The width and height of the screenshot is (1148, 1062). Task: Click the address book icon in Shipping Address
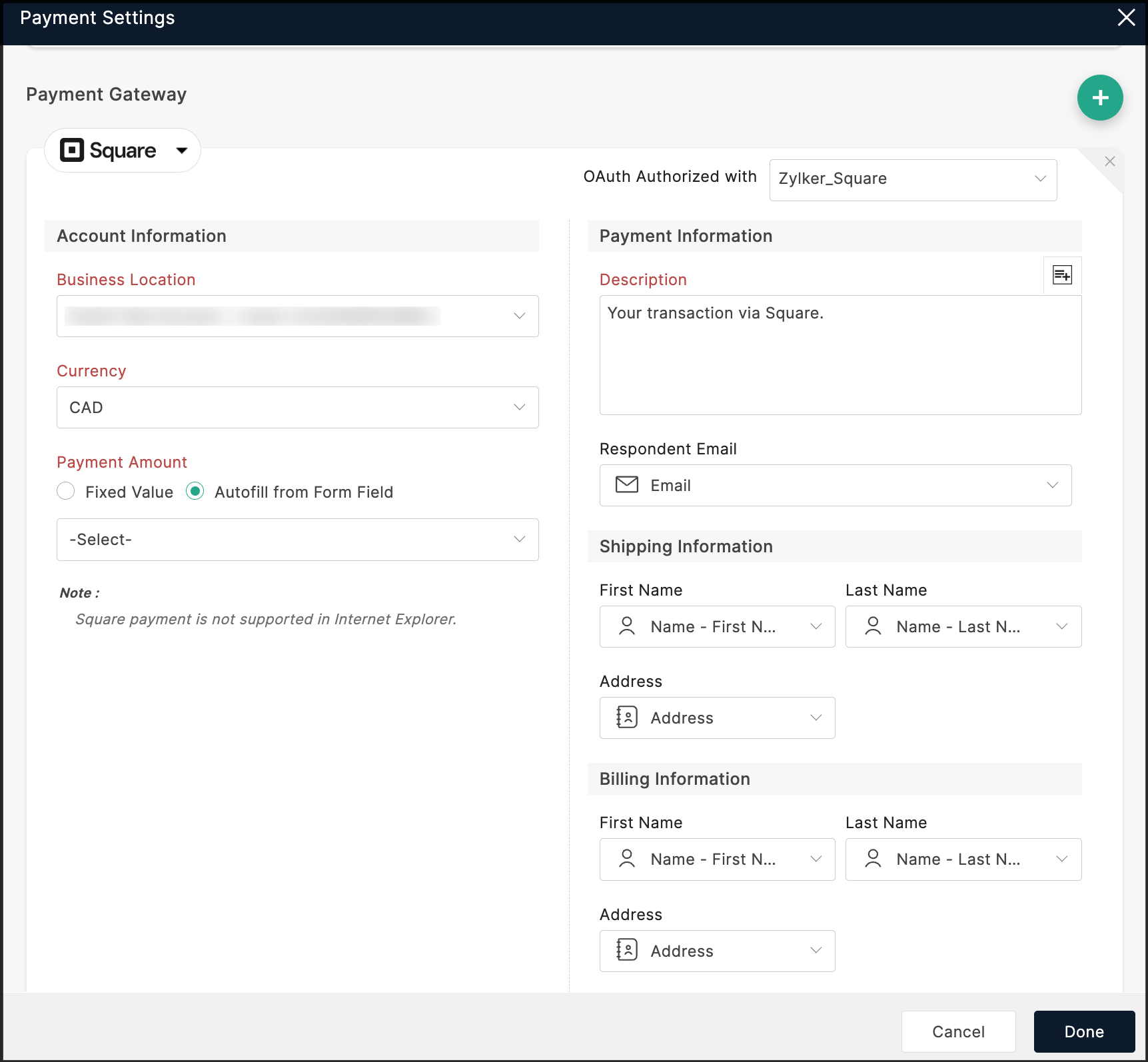pos(626,718)
